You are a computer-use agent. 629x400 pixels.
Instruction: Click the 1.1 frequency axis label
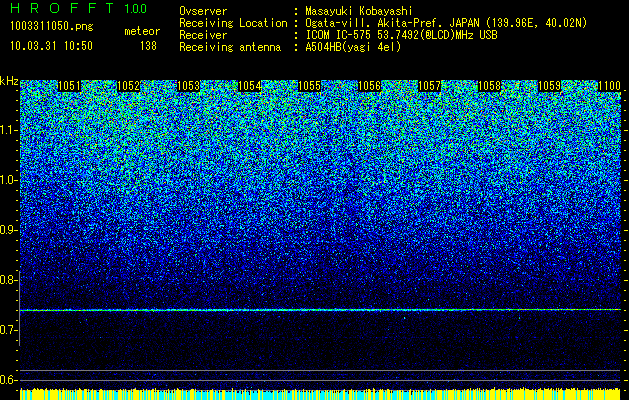[x=9, y=130]
